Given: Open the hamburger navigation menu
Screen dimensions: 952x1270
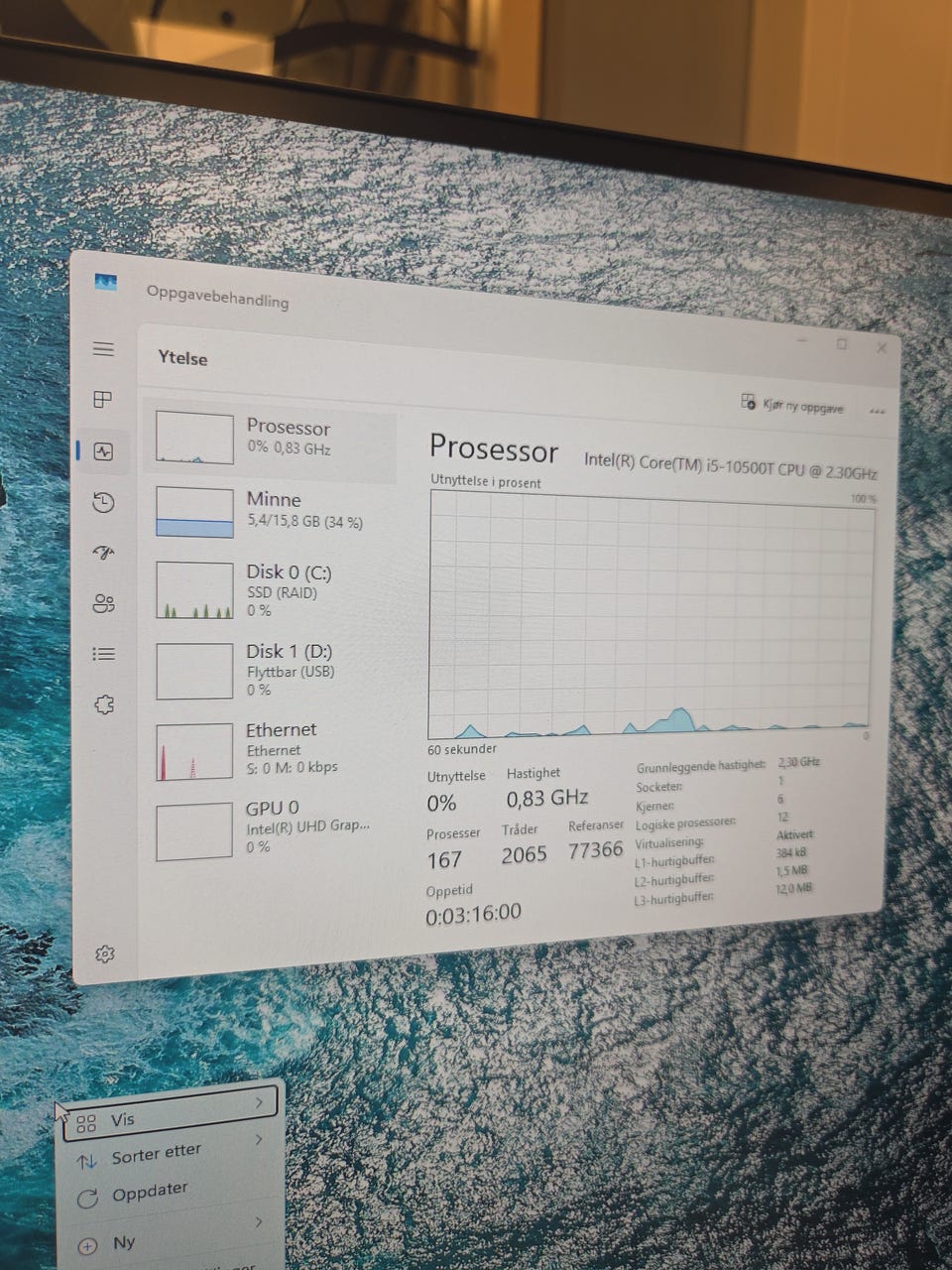Looking at the screenshot, I should 103,349.
